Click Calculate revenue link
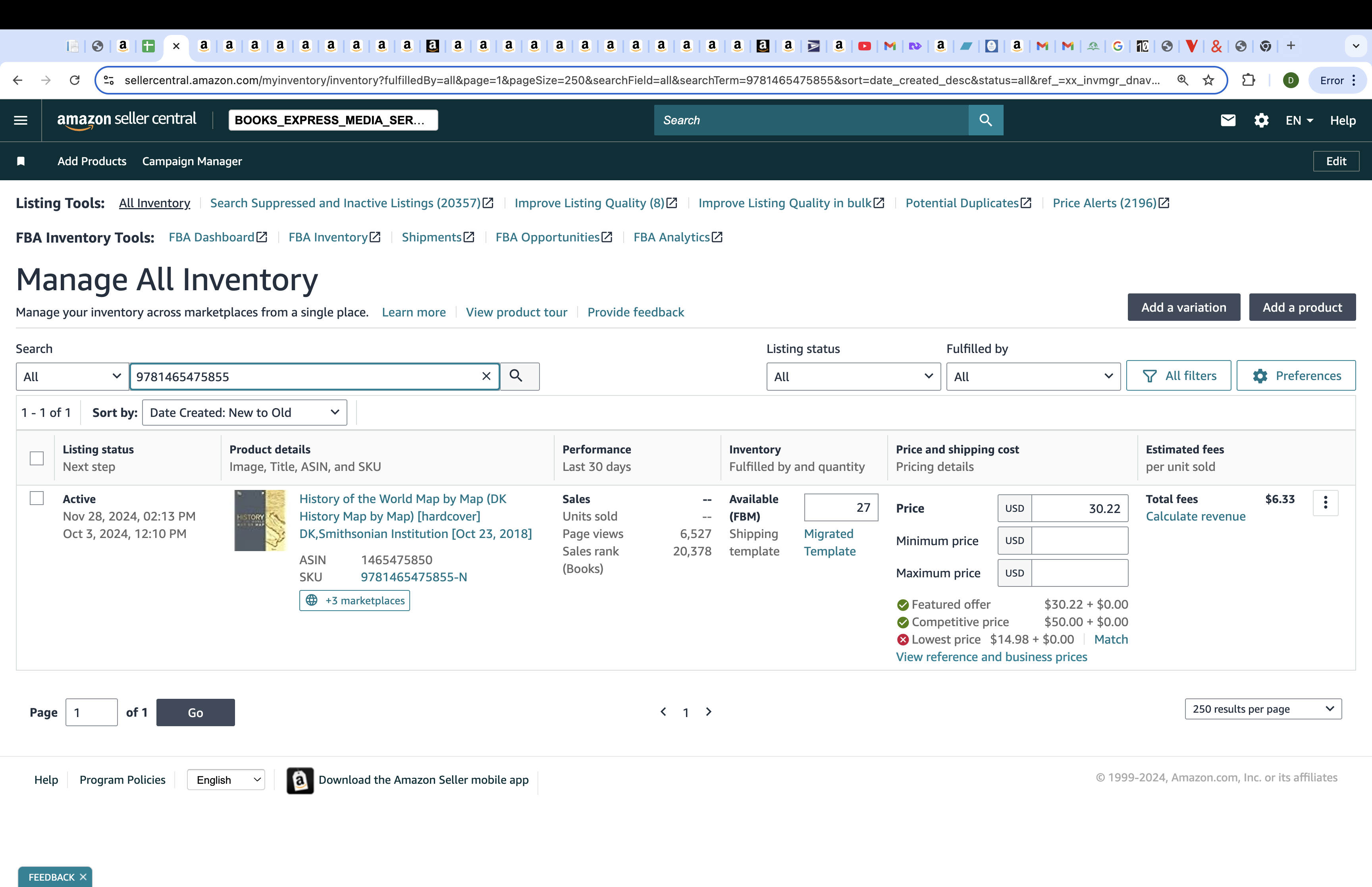 point(1195,516)
